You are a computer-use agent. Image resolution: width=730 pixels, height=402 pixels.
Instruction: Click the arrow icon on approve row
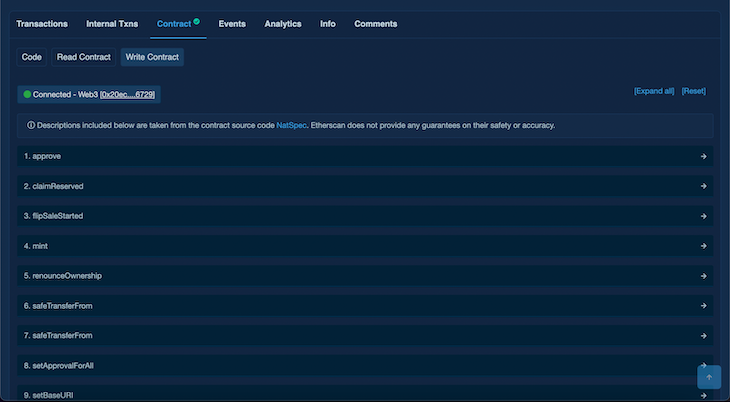(x=704, y=156)
